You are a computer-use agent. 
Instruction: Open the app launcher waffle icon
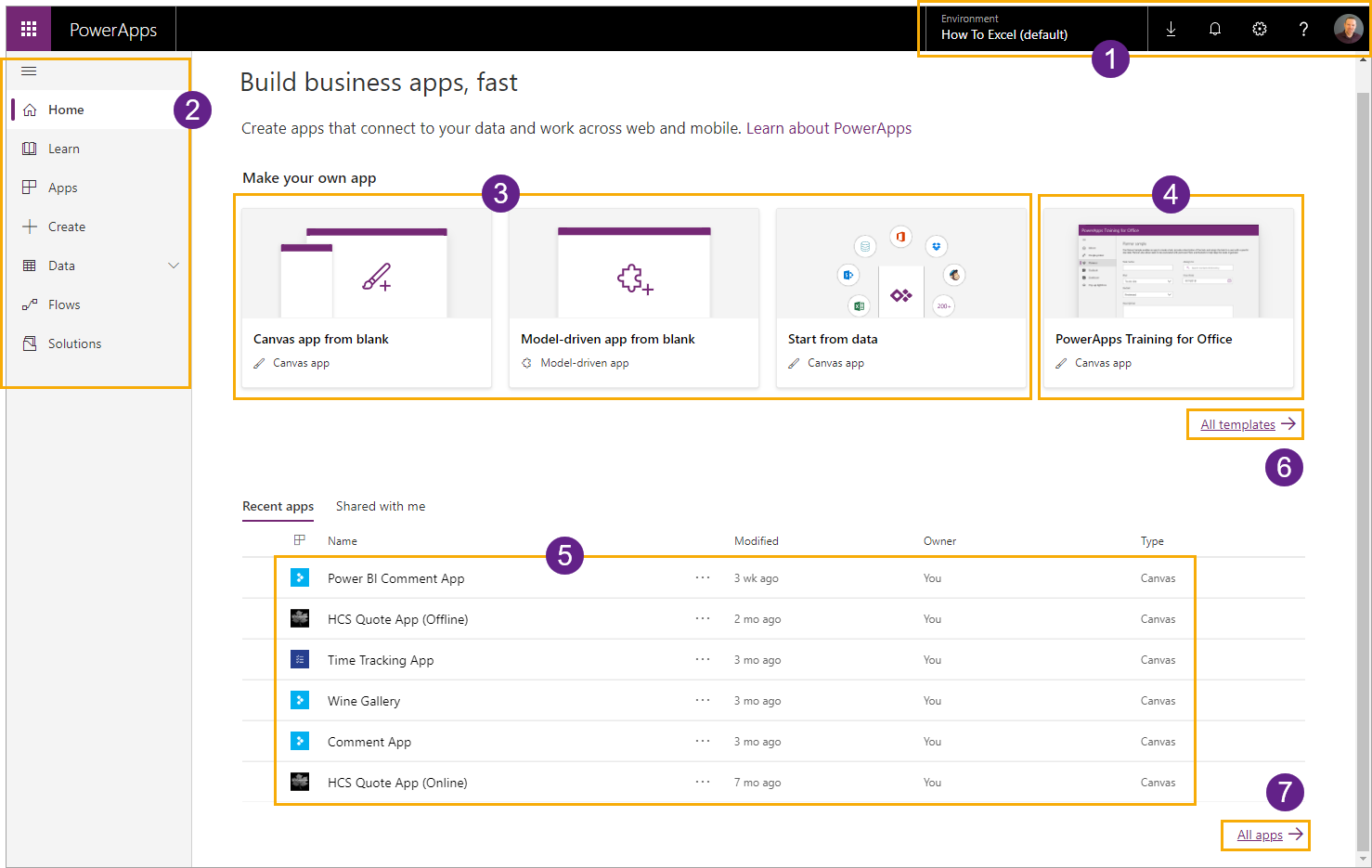click(x=29, y=29)
